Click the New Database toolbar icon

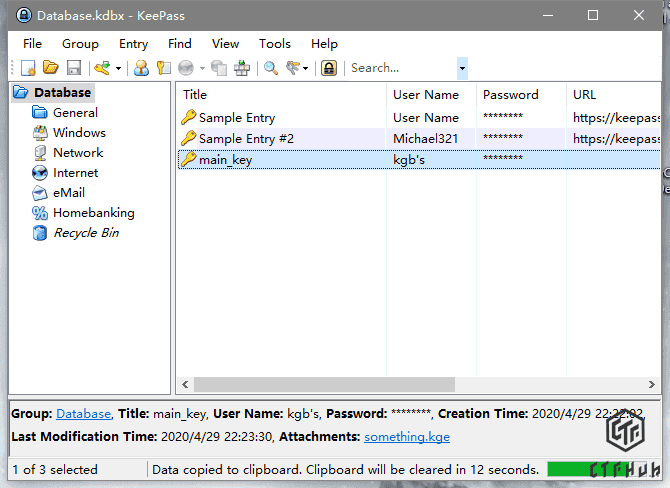tap(29, 68)
